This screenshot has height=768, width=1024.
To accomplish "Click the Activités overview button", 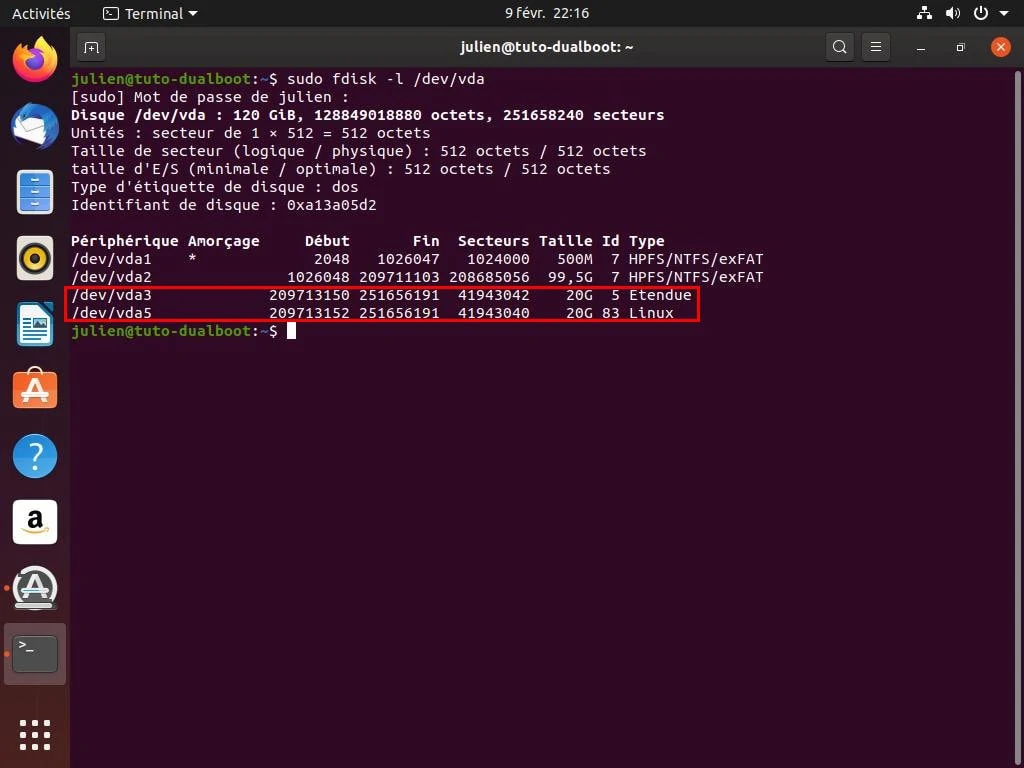I will tap(41, 14).
